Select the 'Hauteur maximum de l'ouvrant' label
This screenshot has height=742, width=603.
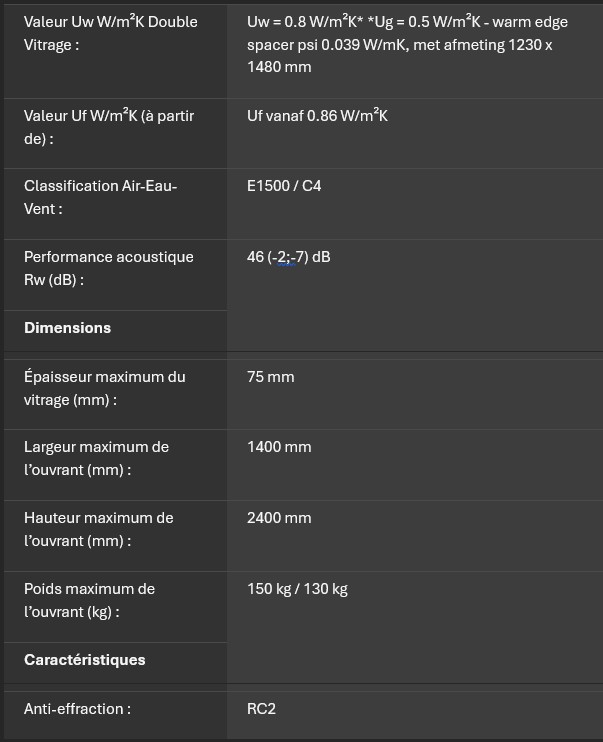(x=98, y=529)
